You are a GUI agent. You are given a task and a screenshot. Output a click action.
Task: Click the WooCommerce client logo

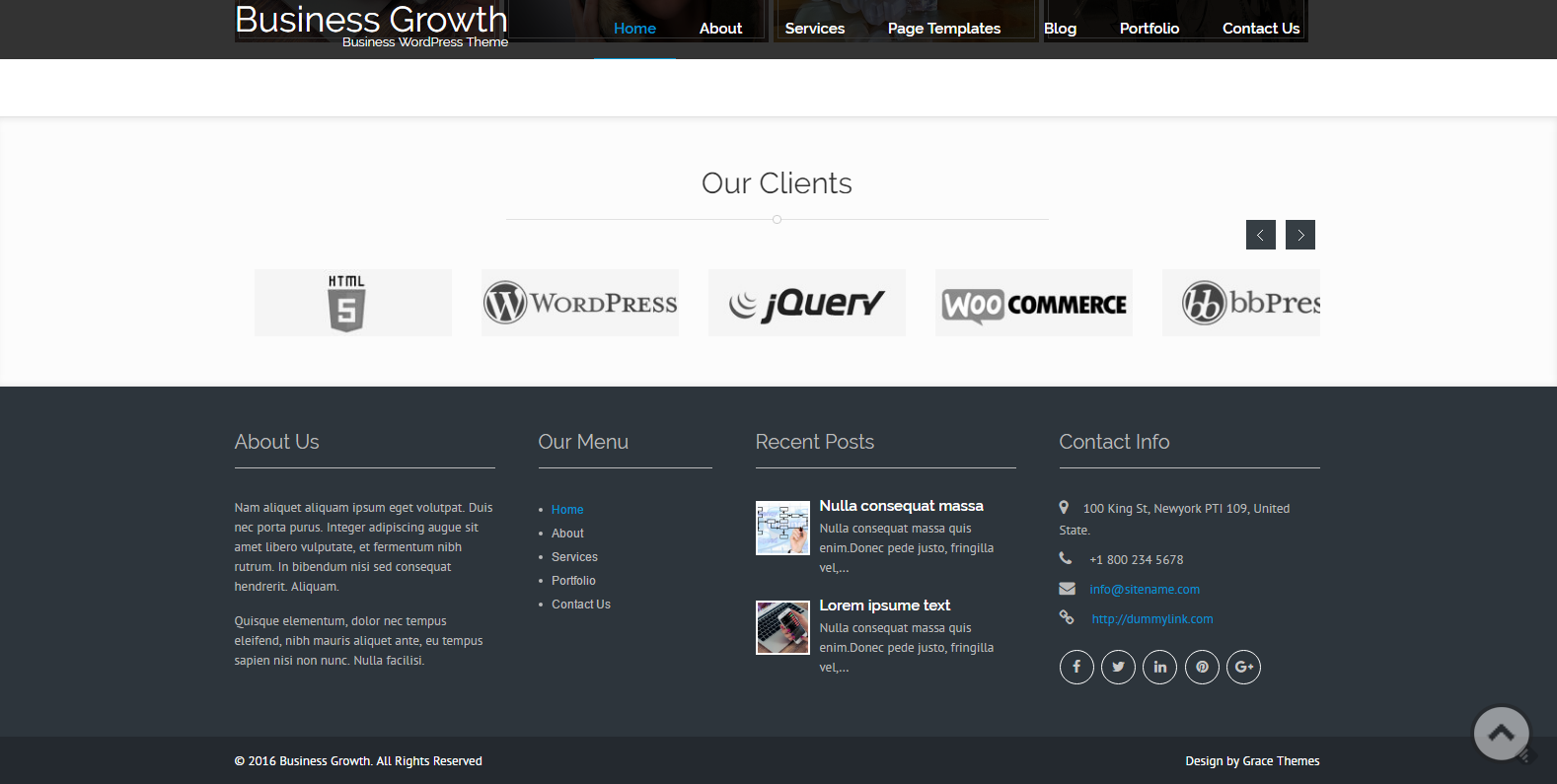pos(1034,303)
